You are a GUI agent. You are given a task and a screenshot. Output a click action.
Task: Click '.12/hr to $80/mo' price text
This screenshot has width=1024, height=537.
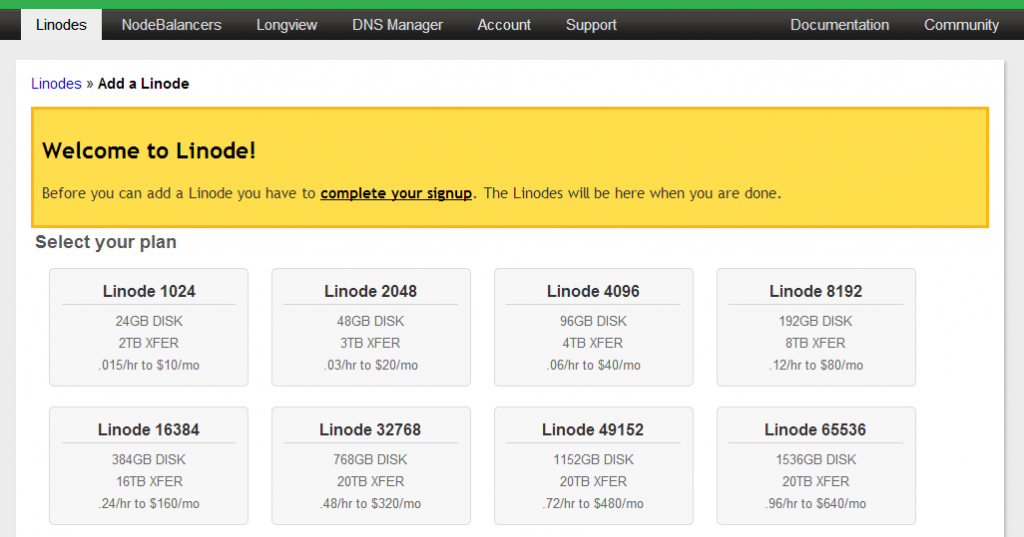pos(816,365)
